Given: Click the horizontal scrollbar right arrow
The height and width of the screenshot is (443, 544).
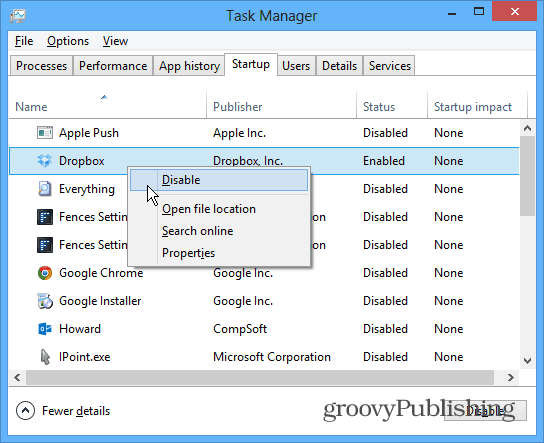Looking at the screenshot, I should coord(510,377).
